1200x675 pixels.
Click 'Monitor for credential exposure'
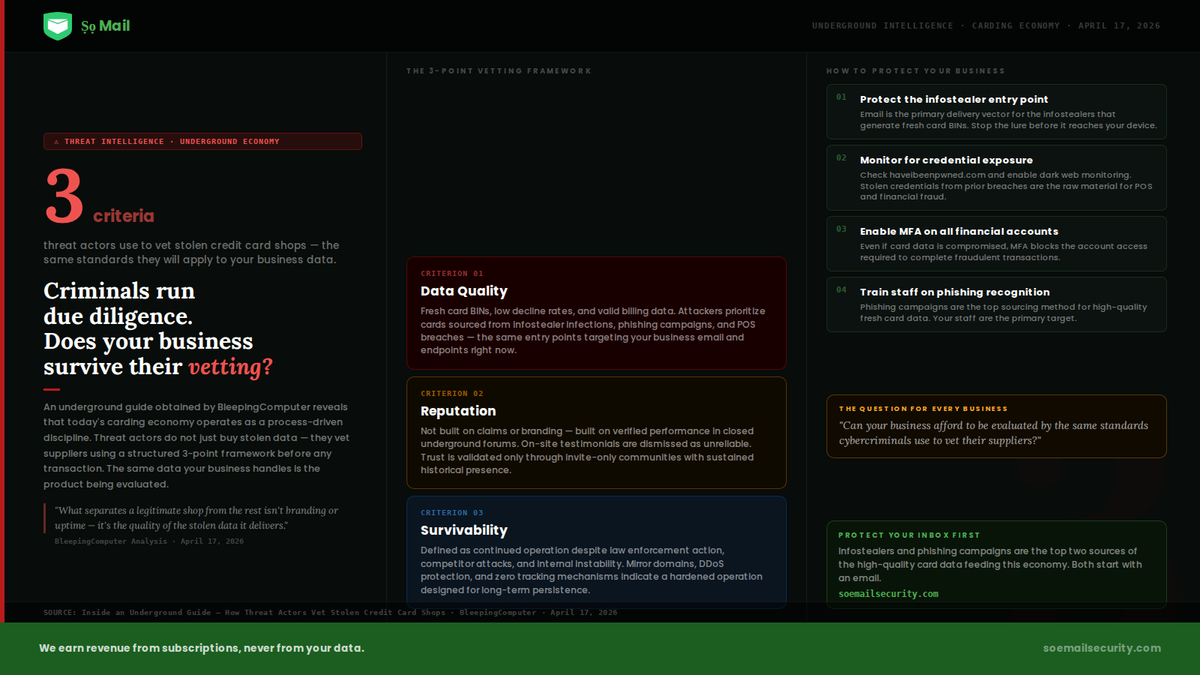coord(946,160)
